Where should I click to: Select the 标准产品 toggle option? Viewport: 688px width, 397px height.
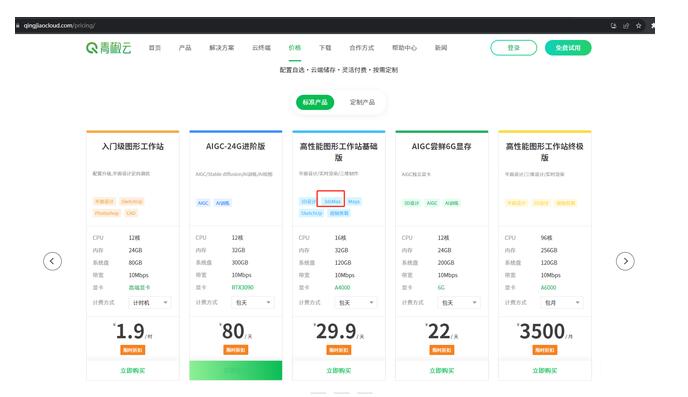[315, 102]
